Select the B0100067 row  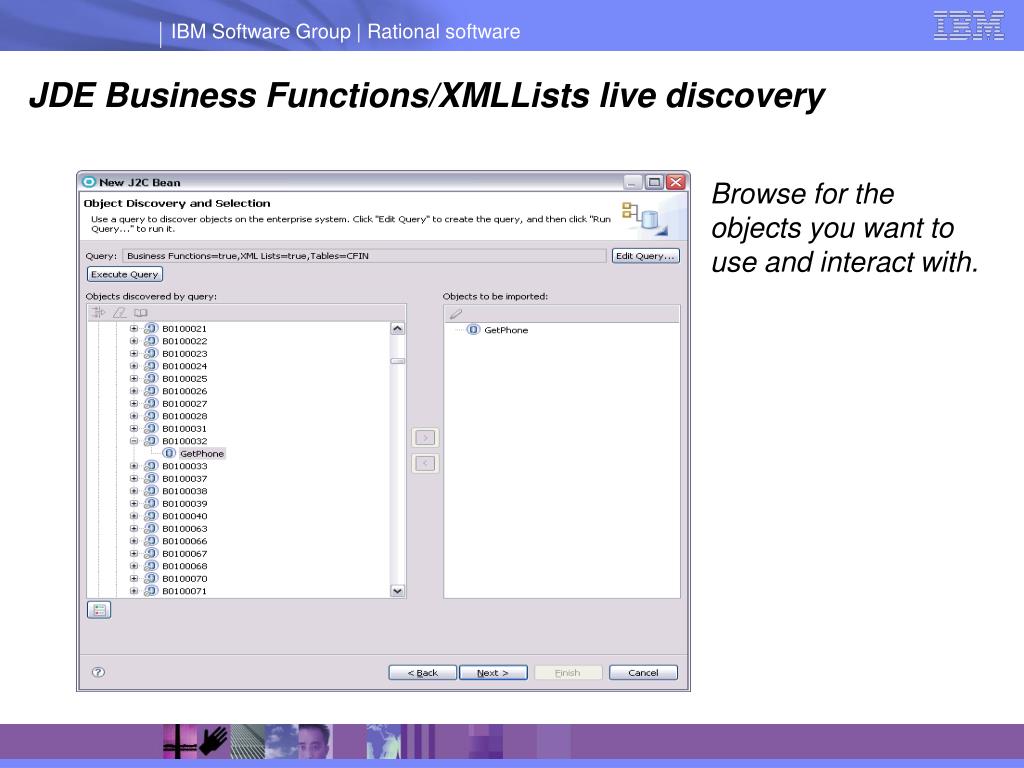pyautogui.click(x=185, y=554)
